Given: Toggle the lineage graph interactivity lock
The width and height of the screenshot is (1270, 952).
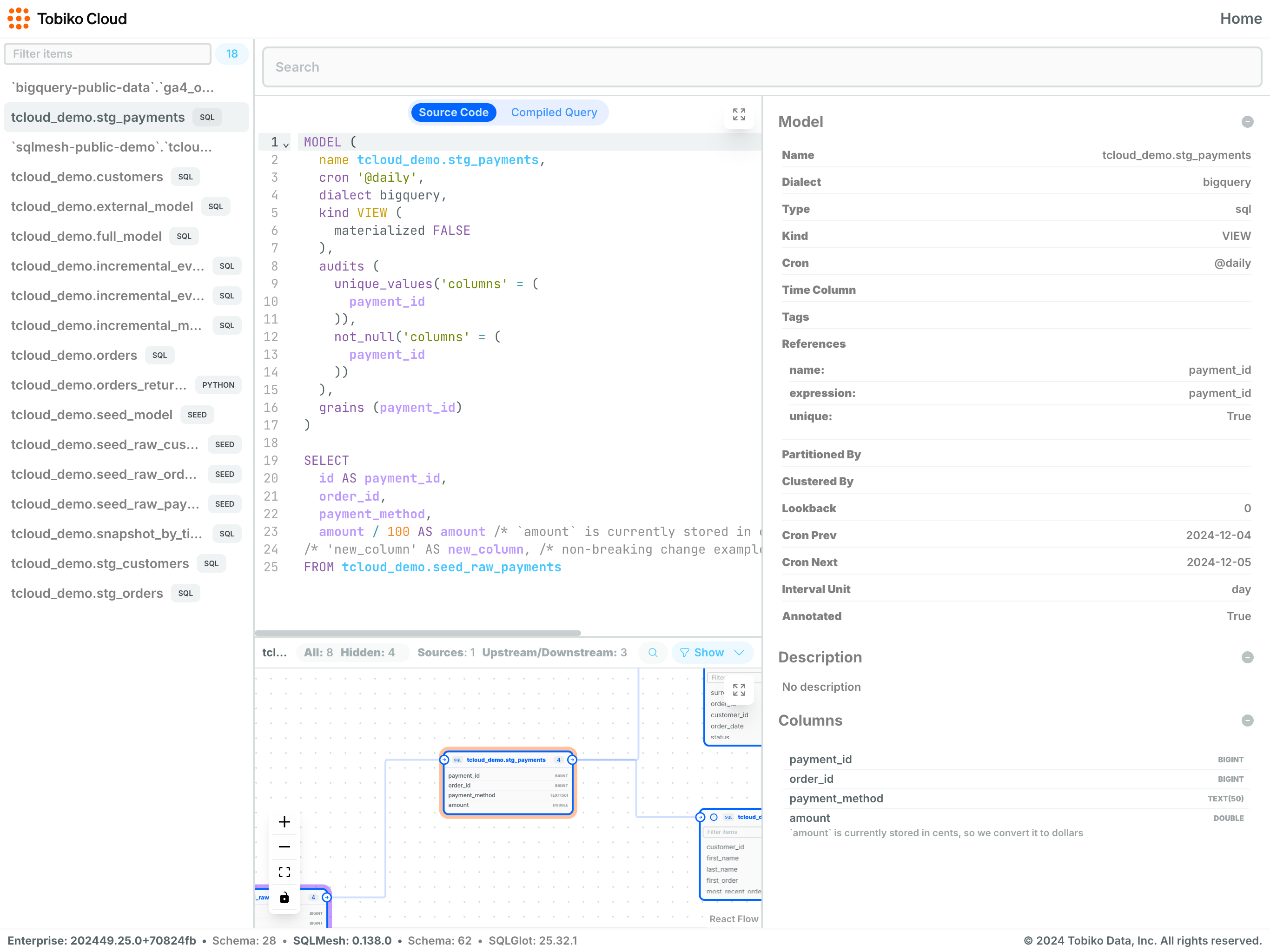Looking at the screenshot, I should coord(284,898).
